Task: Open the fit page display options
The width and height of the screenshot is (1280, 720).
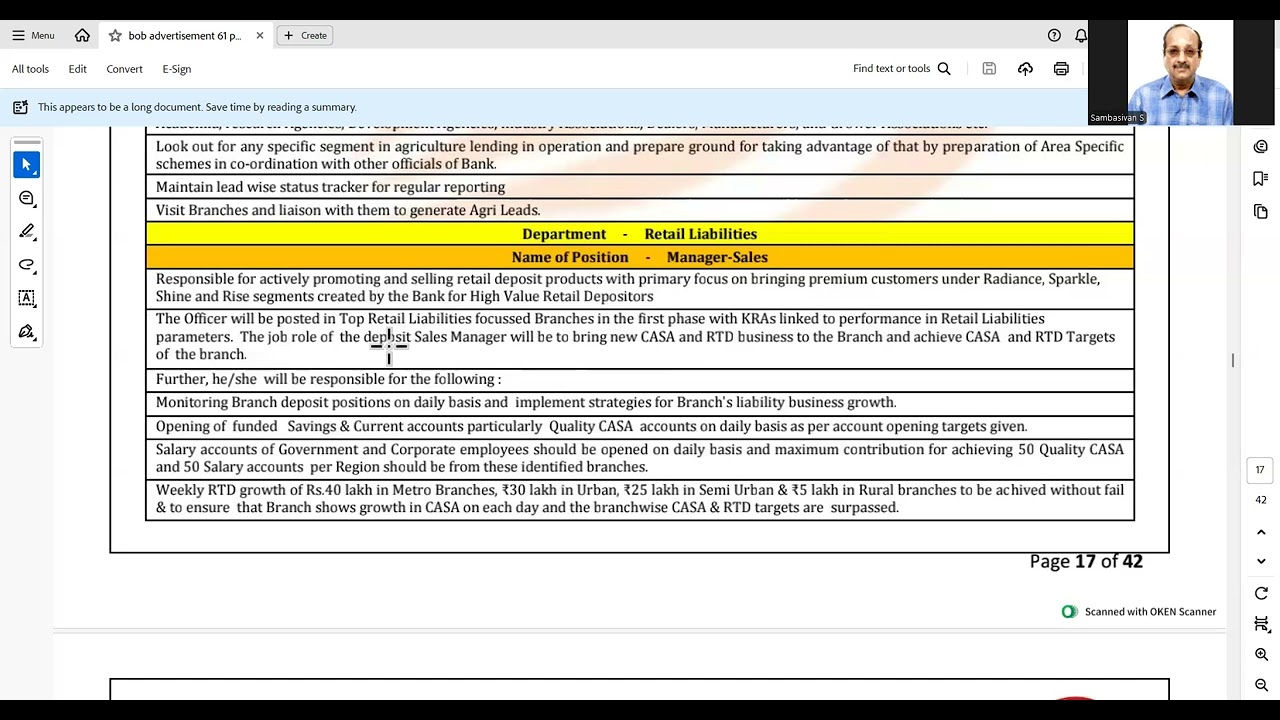Action: pos(1261,624)
